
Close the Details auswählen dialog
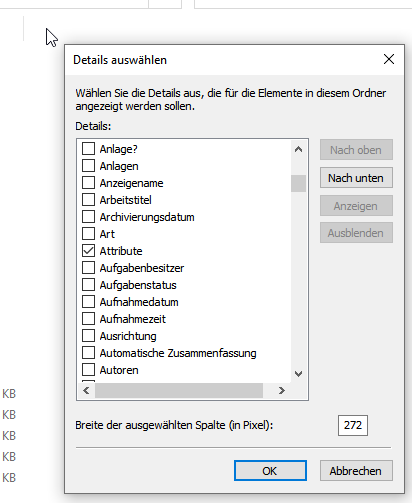[389, 59]
